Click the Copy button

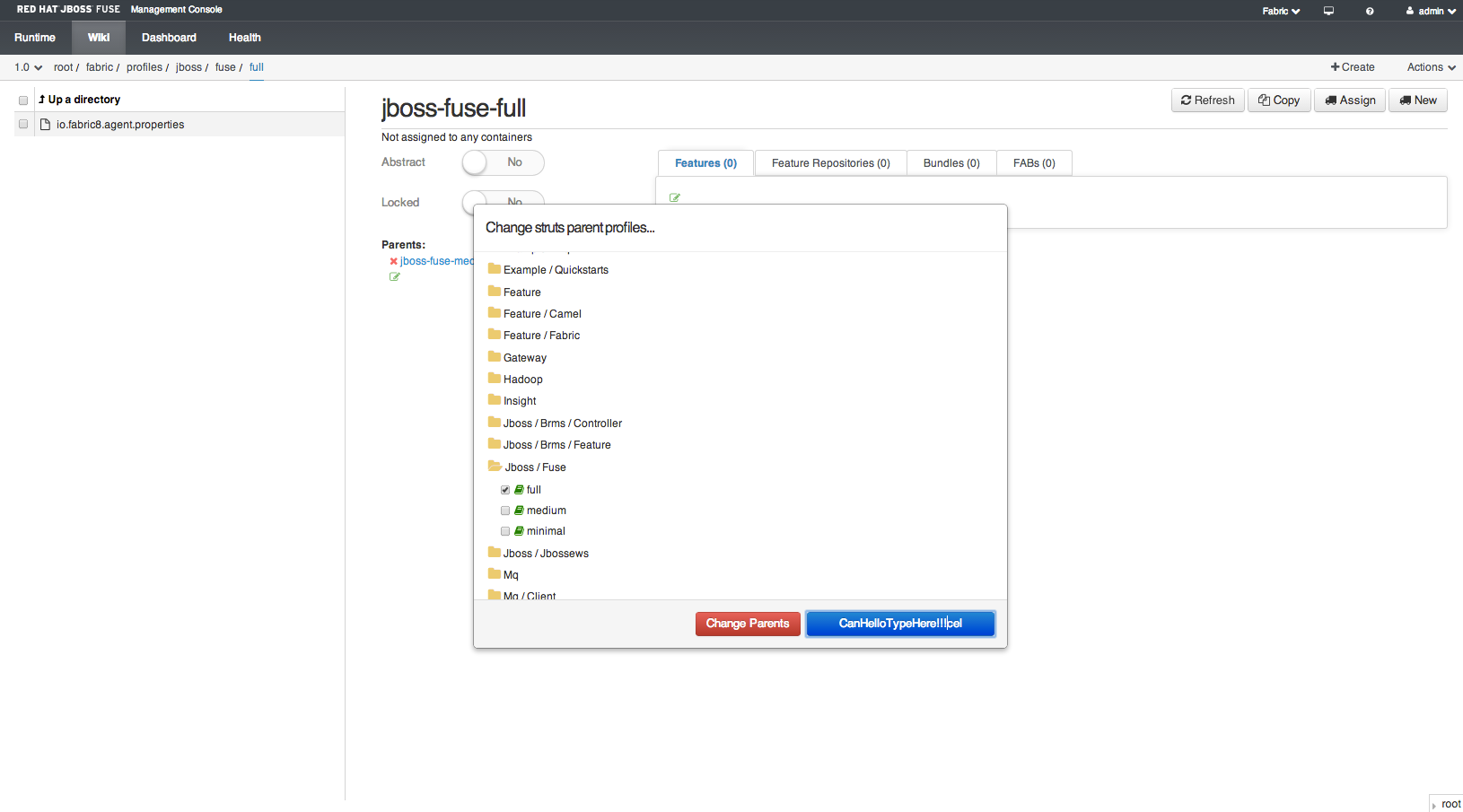[x=1279, y=100]
